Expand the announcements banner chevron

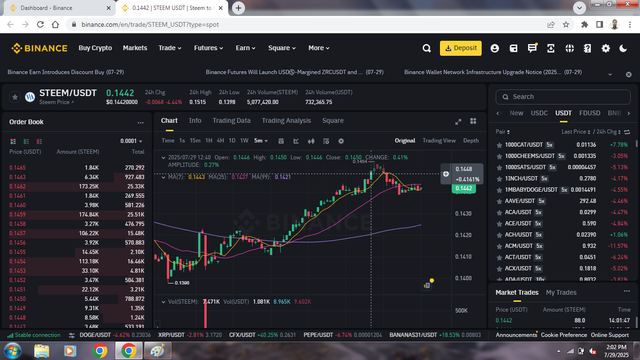click(610, 74)
